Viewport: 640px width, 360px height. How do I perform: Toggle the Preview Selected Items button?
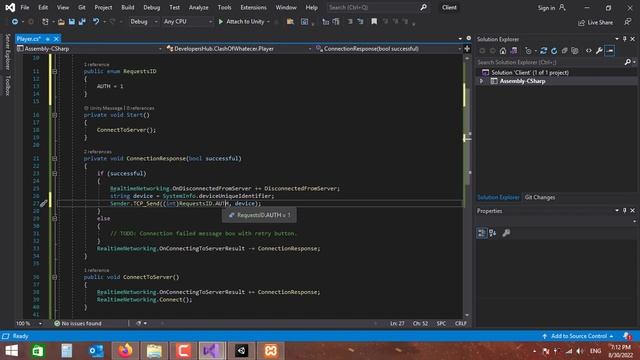tap(609, 51)
